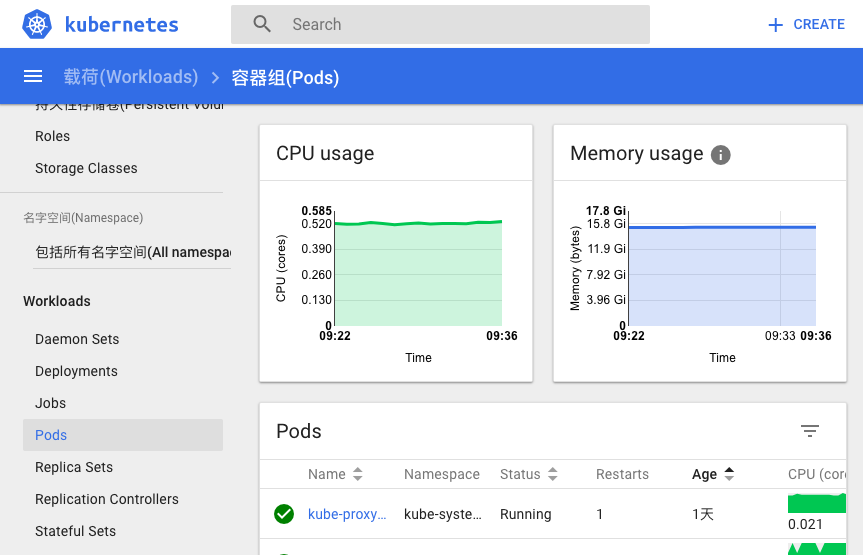Open Storage Classes in sidebar

[x=86, y=168]
